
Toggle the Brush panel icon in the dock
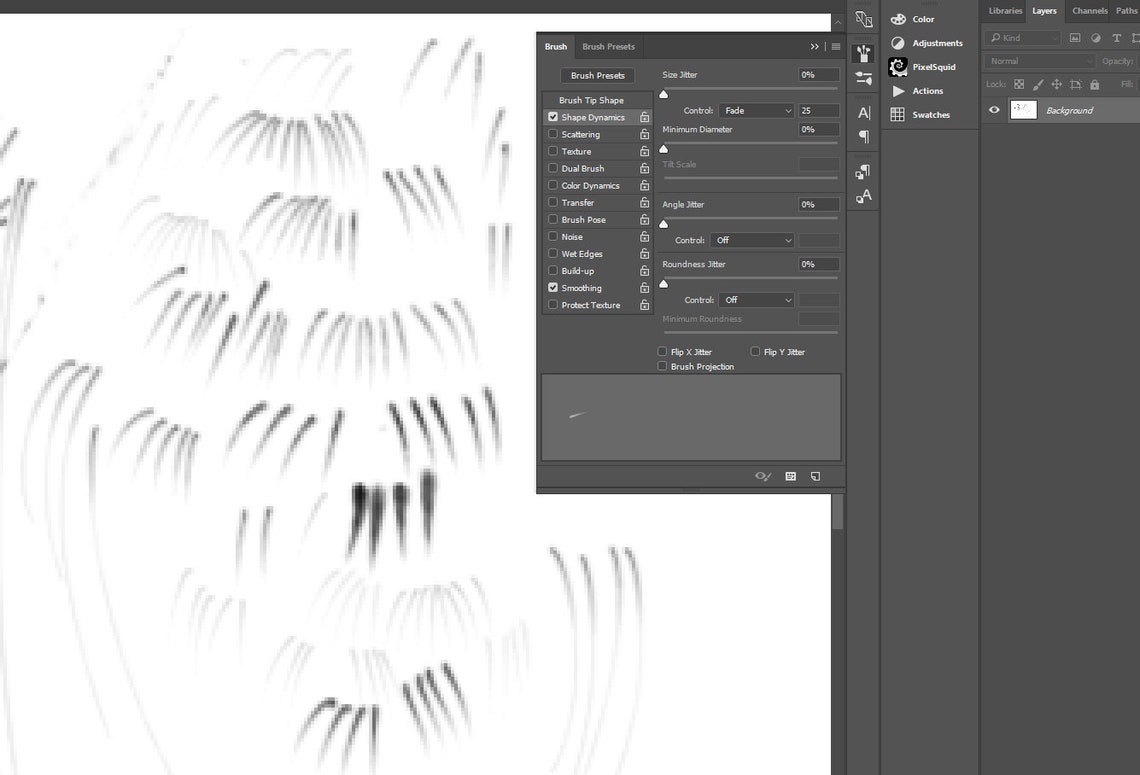pyautogui.click(x=863, y=53)
